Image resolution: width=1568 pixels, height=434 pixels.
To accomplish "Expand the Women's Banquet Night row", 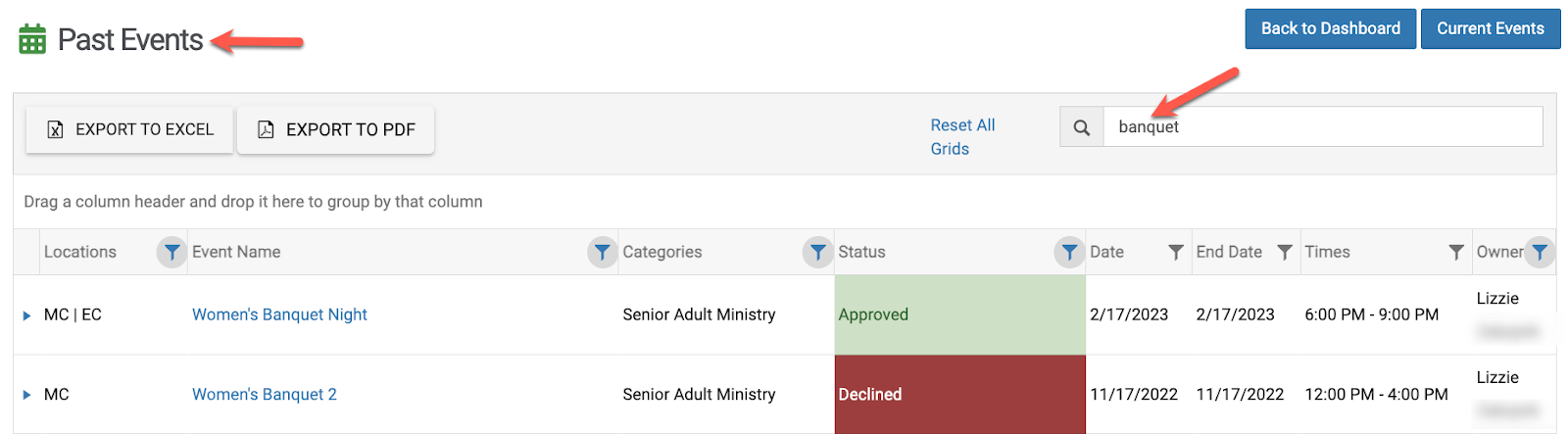I will pyautogui.click(x=26, y=315).
